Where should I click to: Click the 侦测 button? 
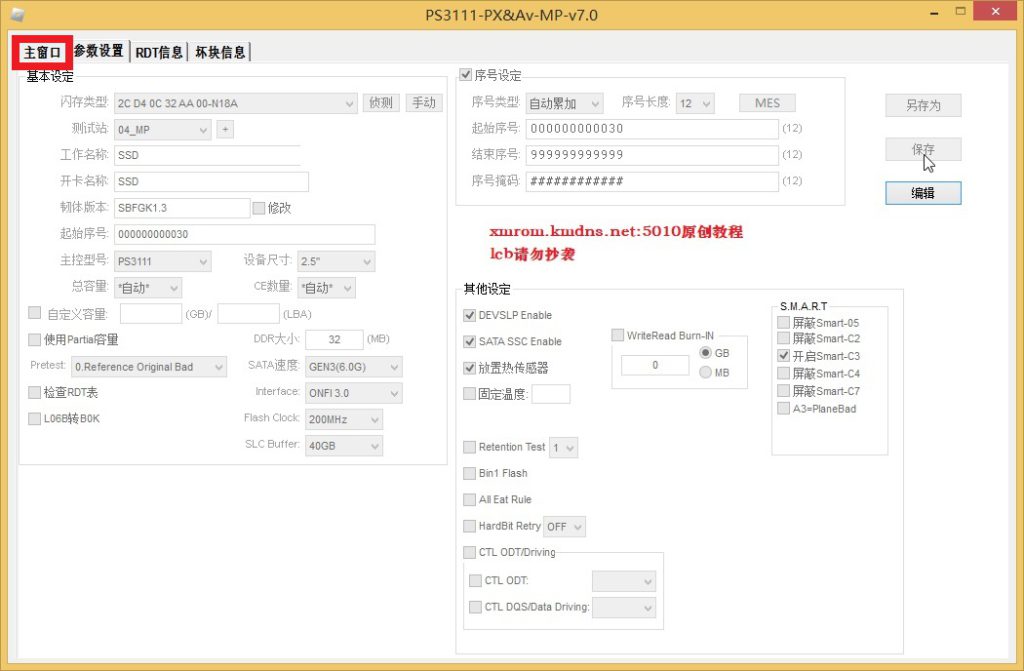click(381, 103)
